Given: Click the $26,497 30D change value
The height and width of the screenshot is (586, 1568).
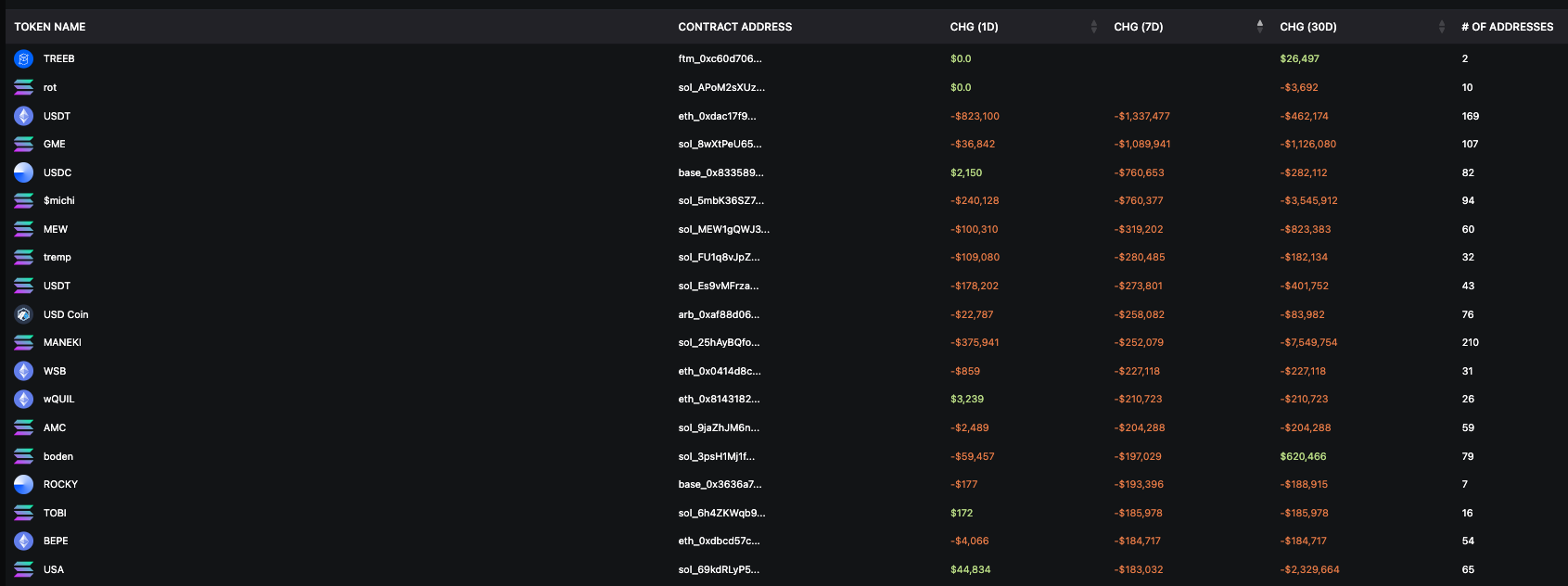Looking at the screenshot, I should coord(1299,58).
